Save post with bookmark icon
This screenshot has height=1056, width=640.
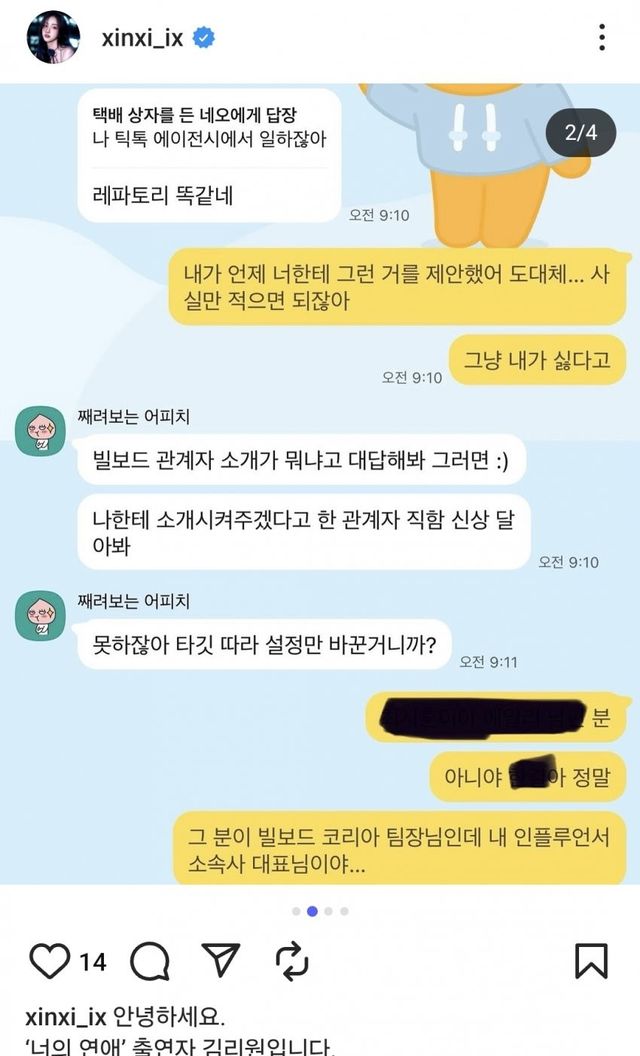[591, 960]
